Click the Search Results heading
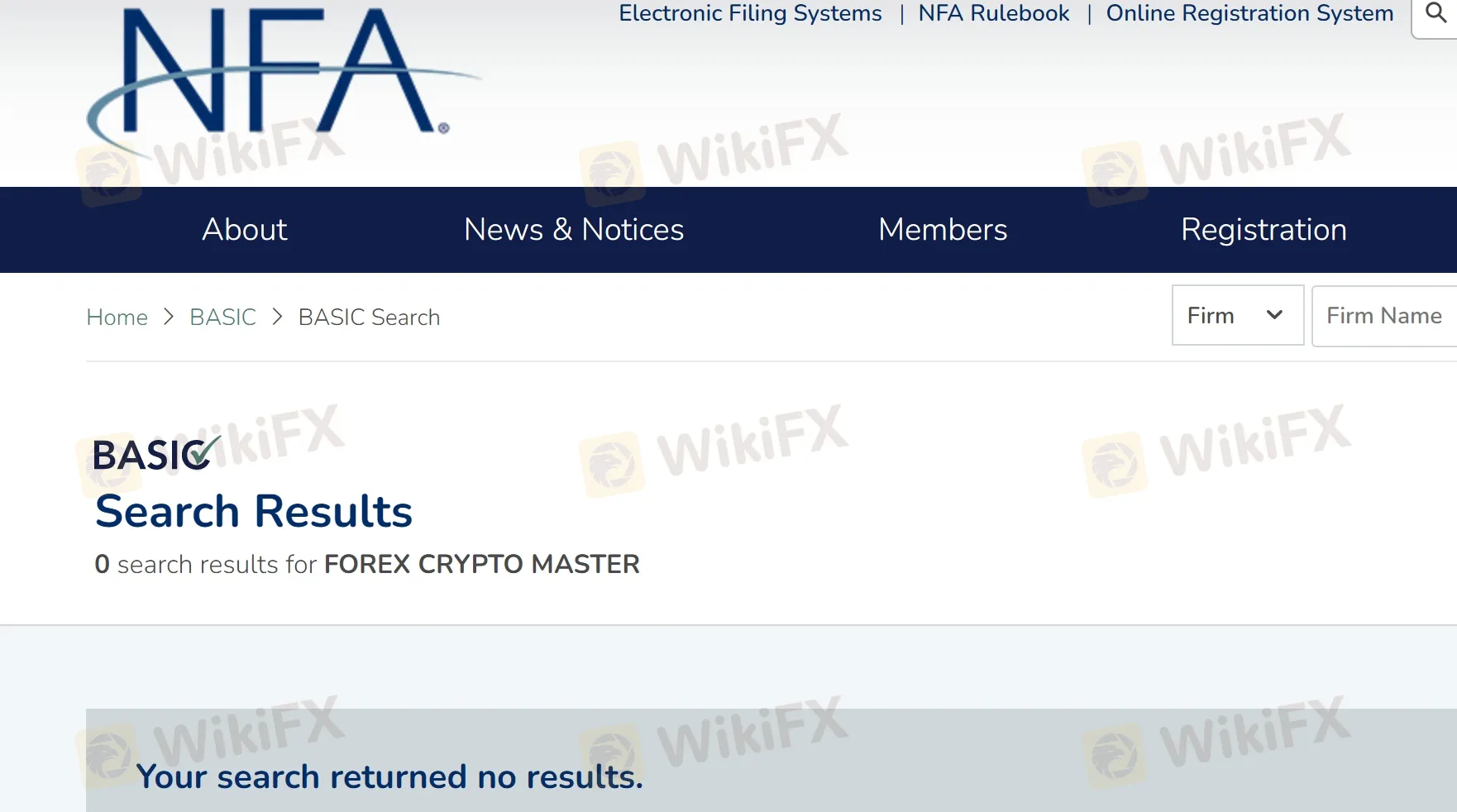The image size is (1457, 812). [x=254, y=512]
